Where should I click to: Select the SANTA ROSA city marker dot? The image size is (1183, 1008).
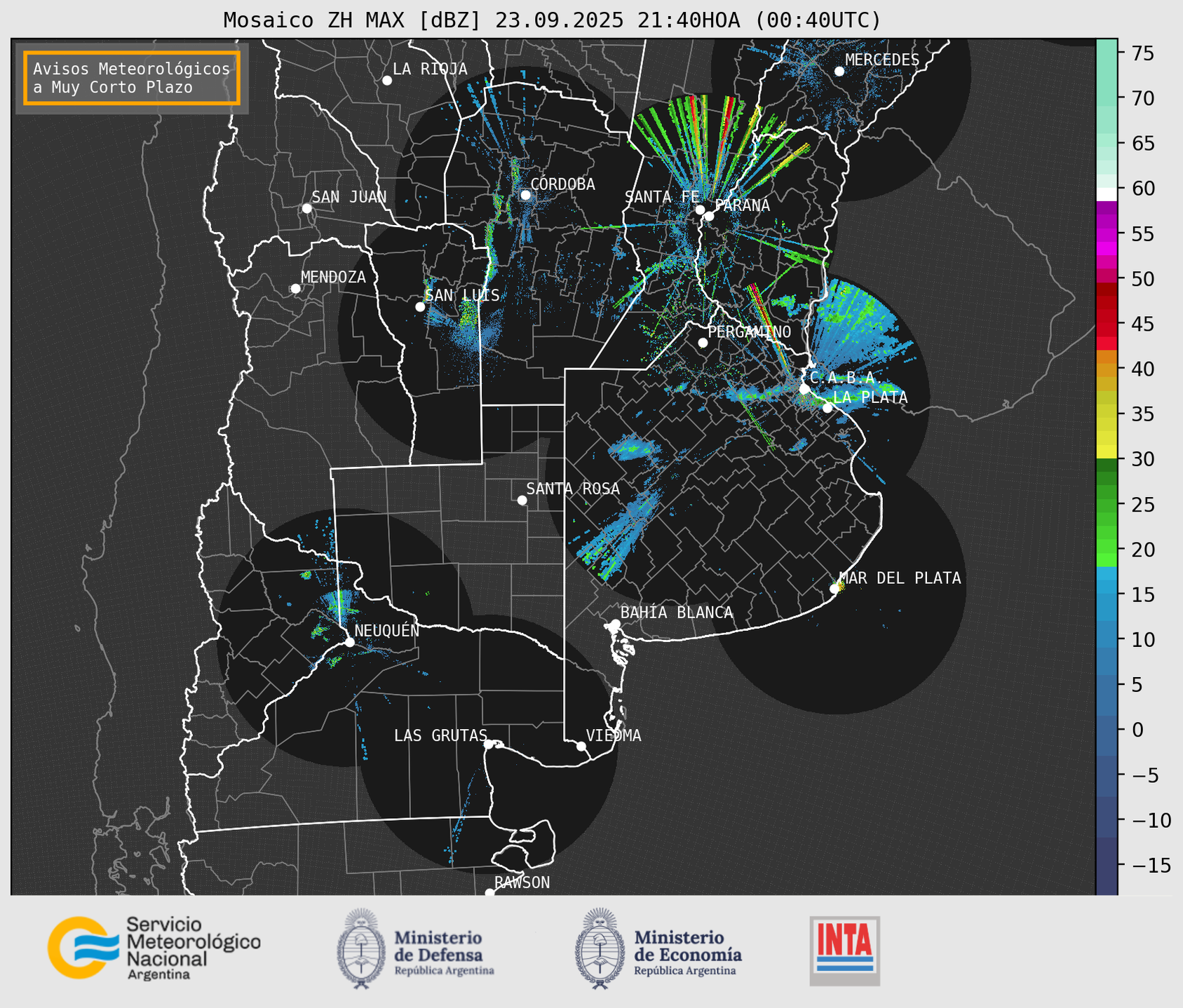click(x=522, y=500)
